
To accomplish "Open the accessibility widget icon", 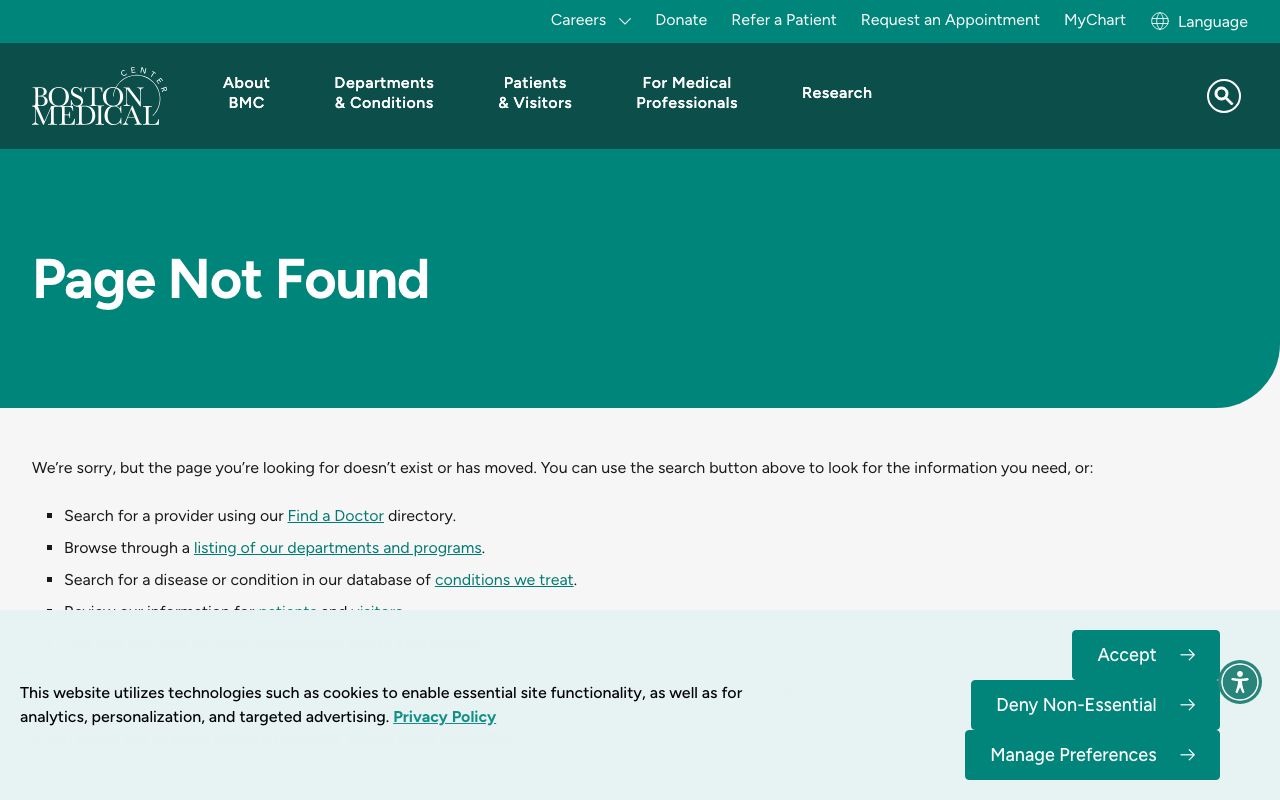I will (x=1240, y=682).
